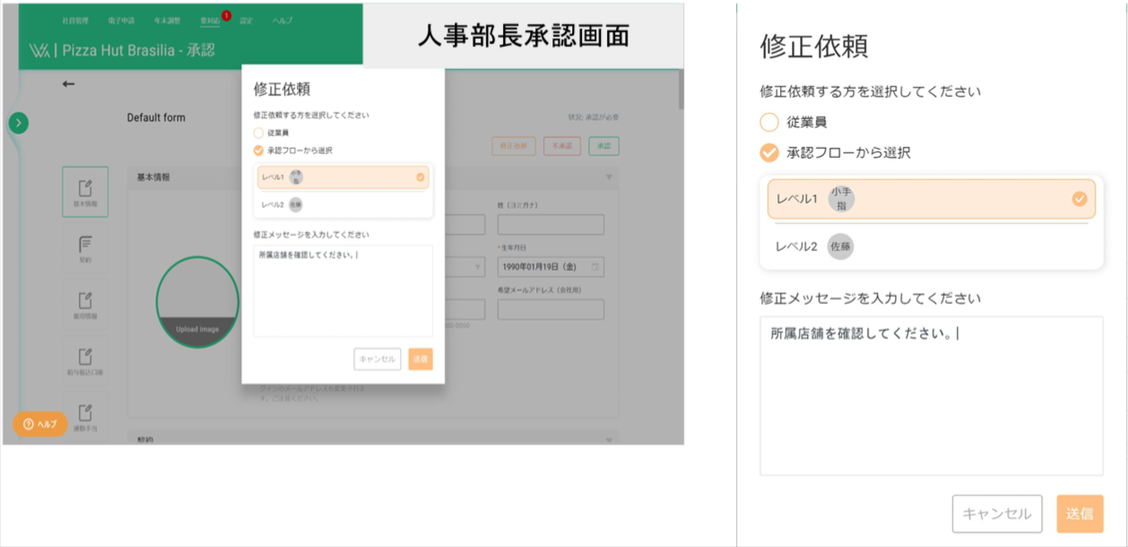Click キャンセル in the small dialog
The height and width of the screenshot is (547, 1128).
click(x=378, y=359)
